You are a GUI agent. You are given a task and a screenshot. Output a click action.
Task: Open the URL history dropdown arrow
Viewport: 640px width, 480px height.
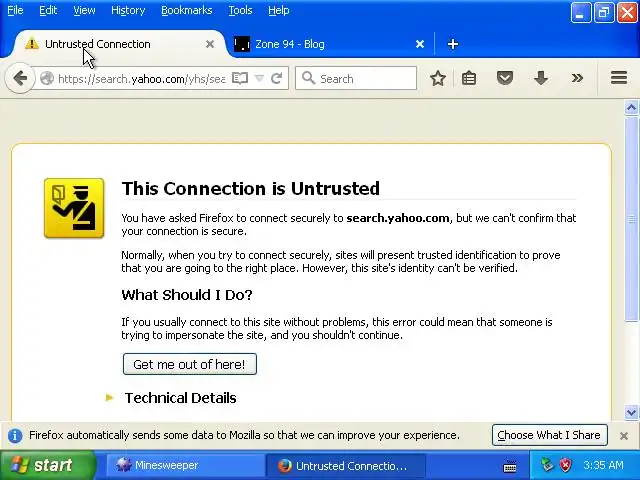pyautogui.click(x=259, y=78)
